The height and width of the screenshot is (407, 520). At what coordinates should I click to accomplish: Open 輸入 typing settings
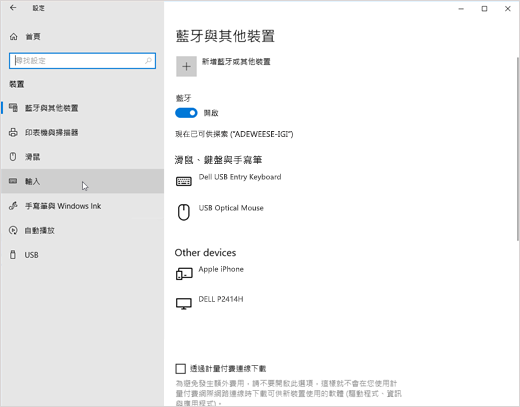point(82,181)
